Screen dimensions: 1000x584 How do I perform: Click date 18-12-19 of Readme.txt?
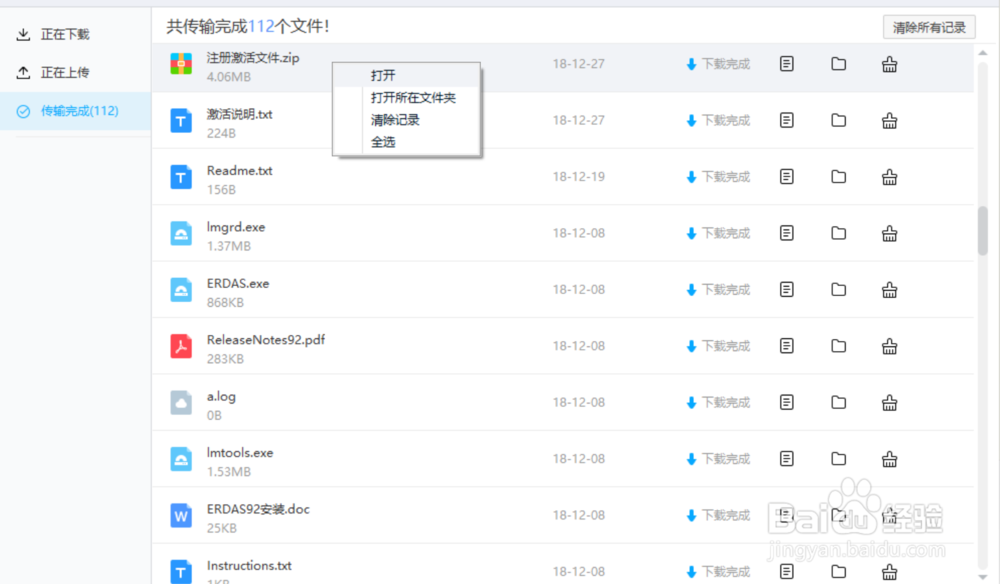click(578, 177)
